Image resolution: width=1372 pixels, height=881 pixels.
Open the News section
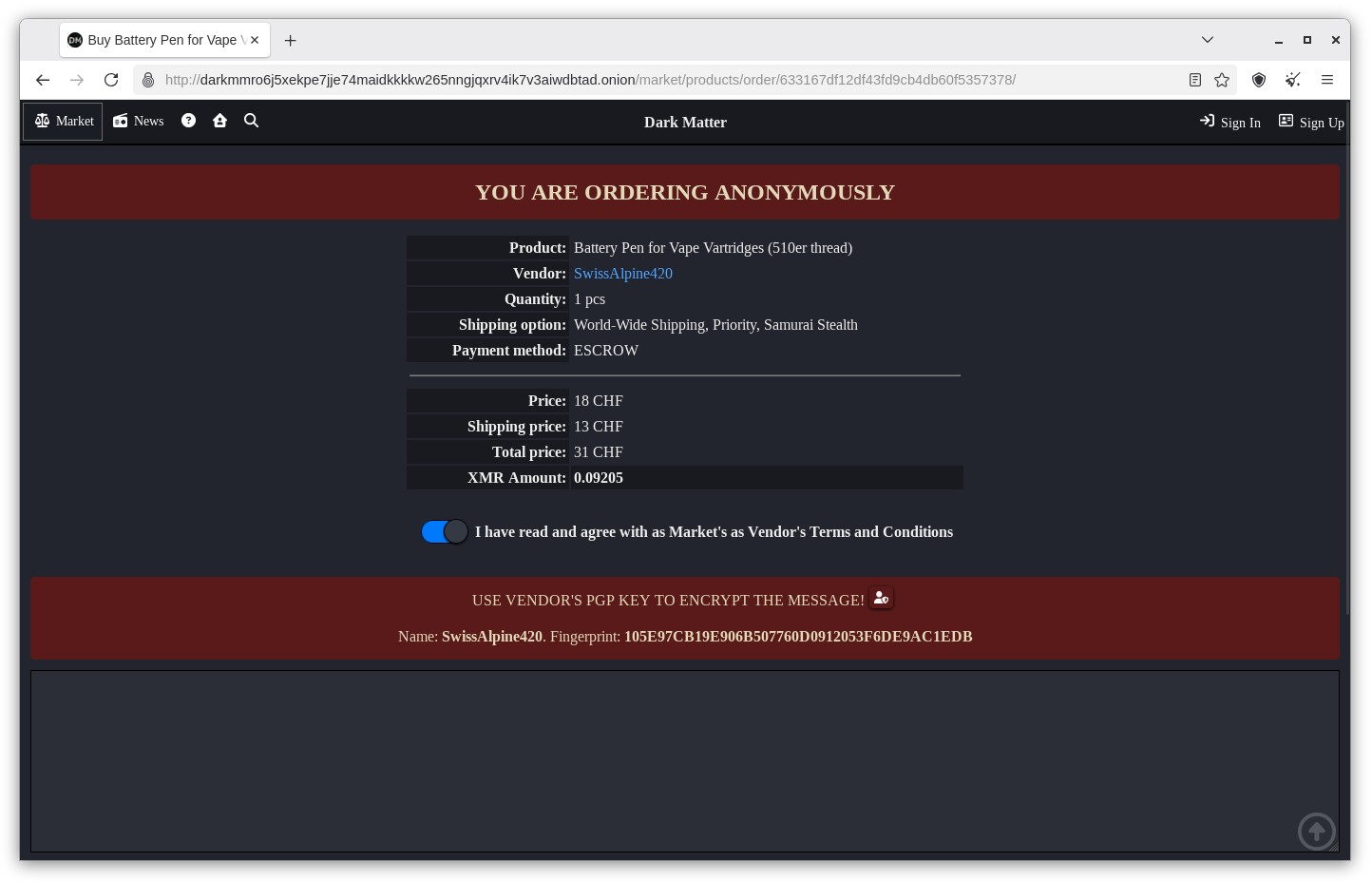pyautogui.click(x=139, y=122)
